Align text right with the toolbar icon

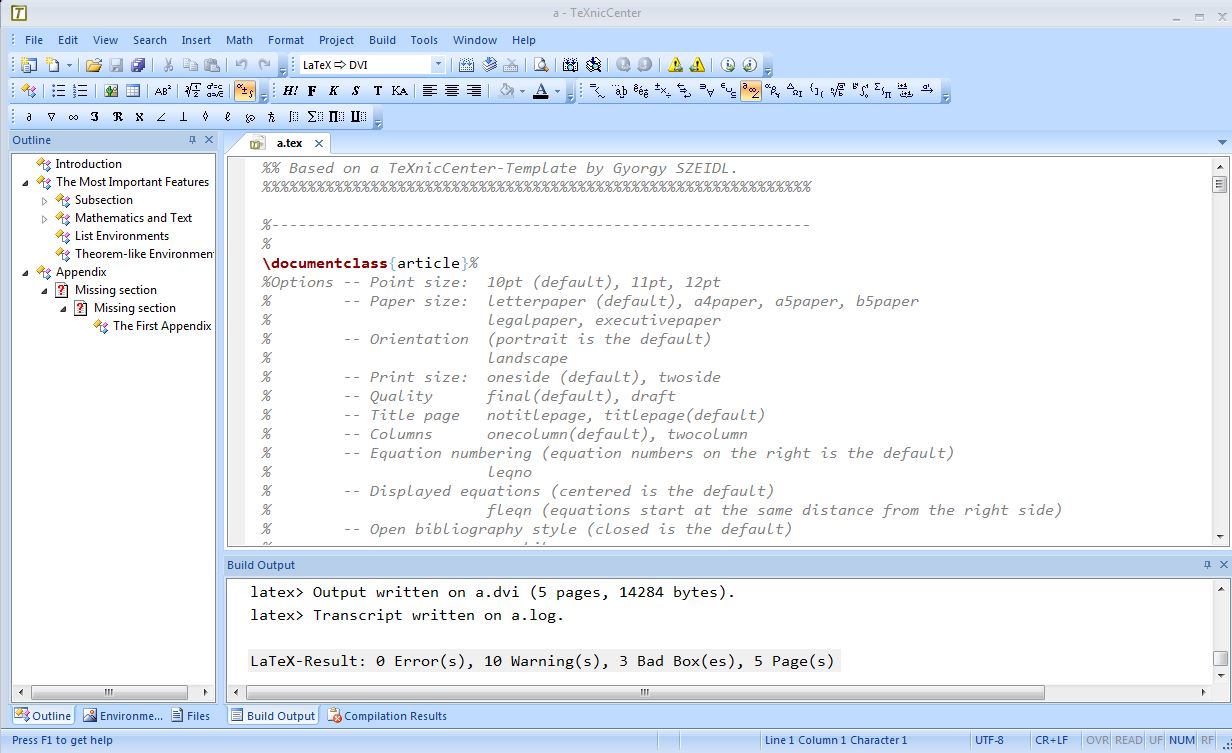click(473, 91)
